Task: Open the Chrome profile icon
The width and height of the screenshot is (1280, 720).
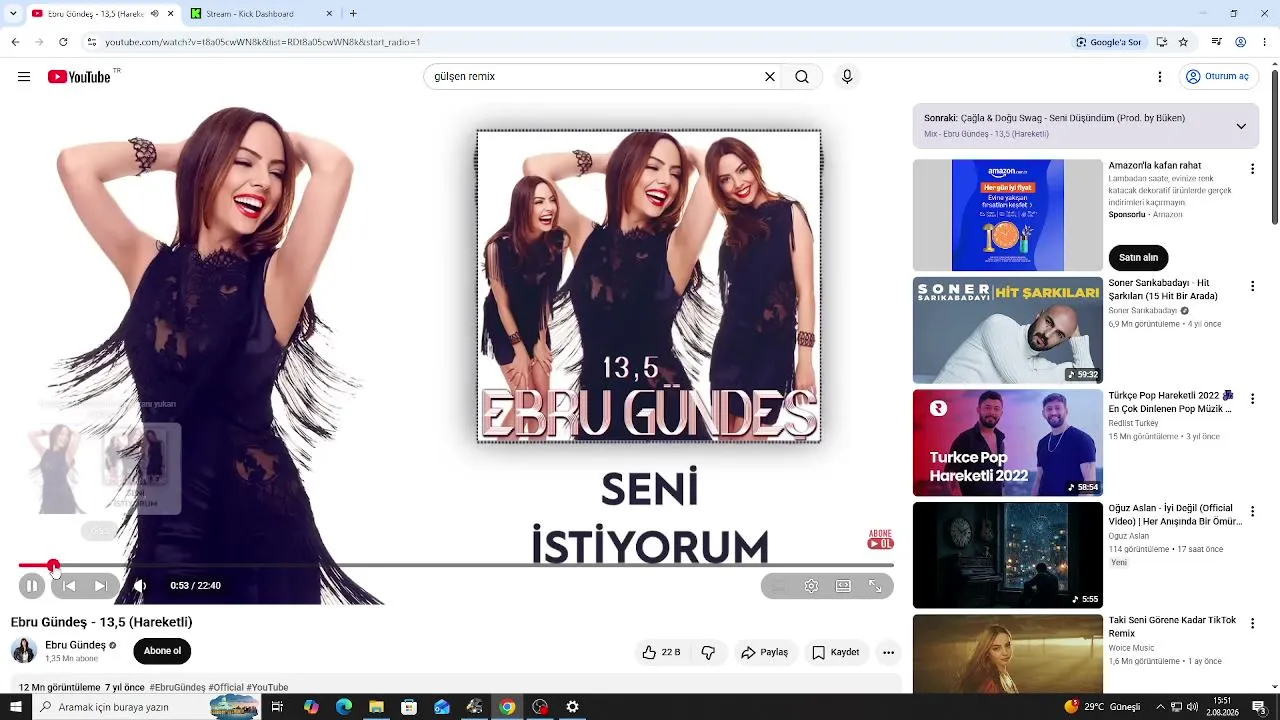Action: (x=1240, y=42)
